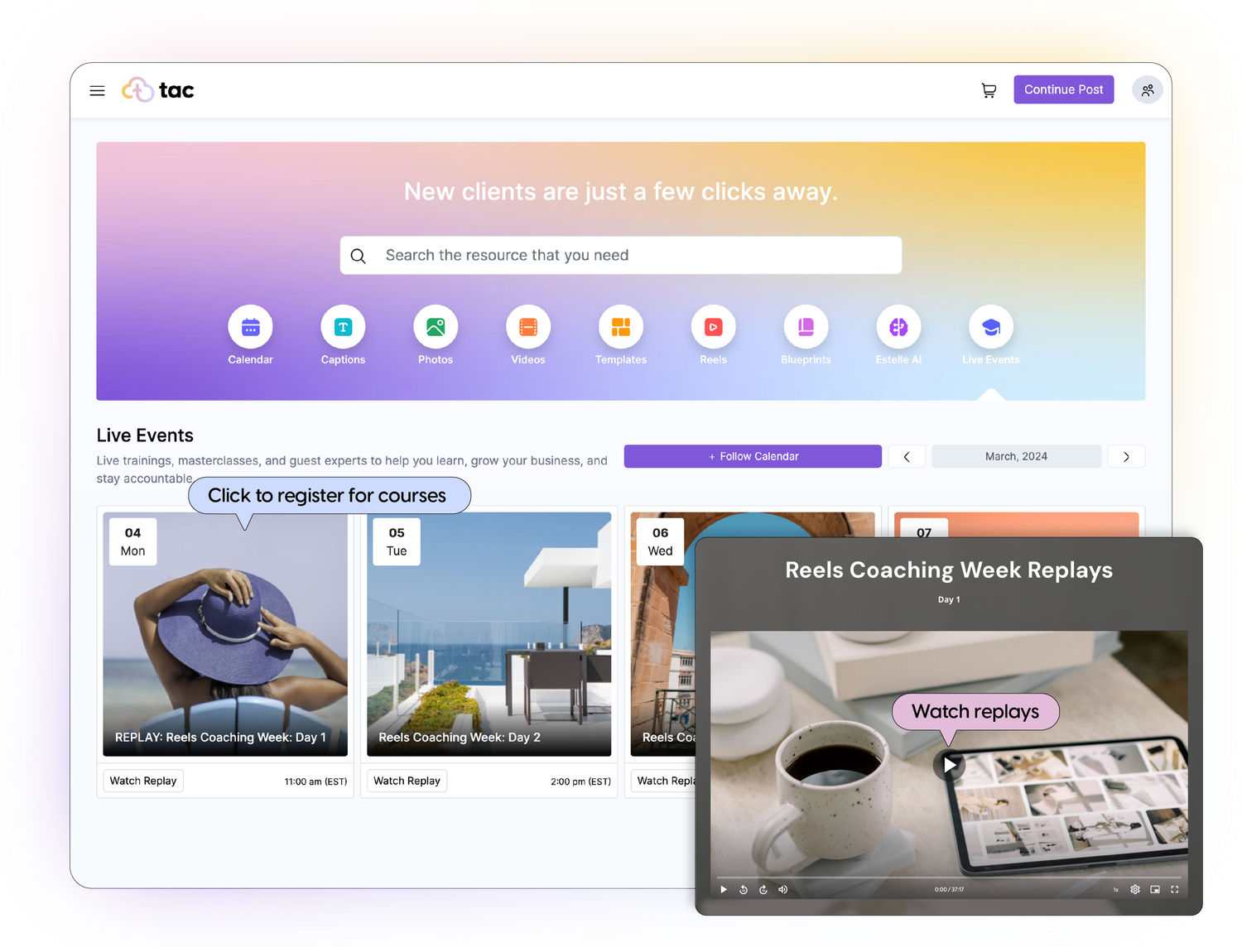Click the 'New clients are just a few clicks away' headline

(621, 192)
